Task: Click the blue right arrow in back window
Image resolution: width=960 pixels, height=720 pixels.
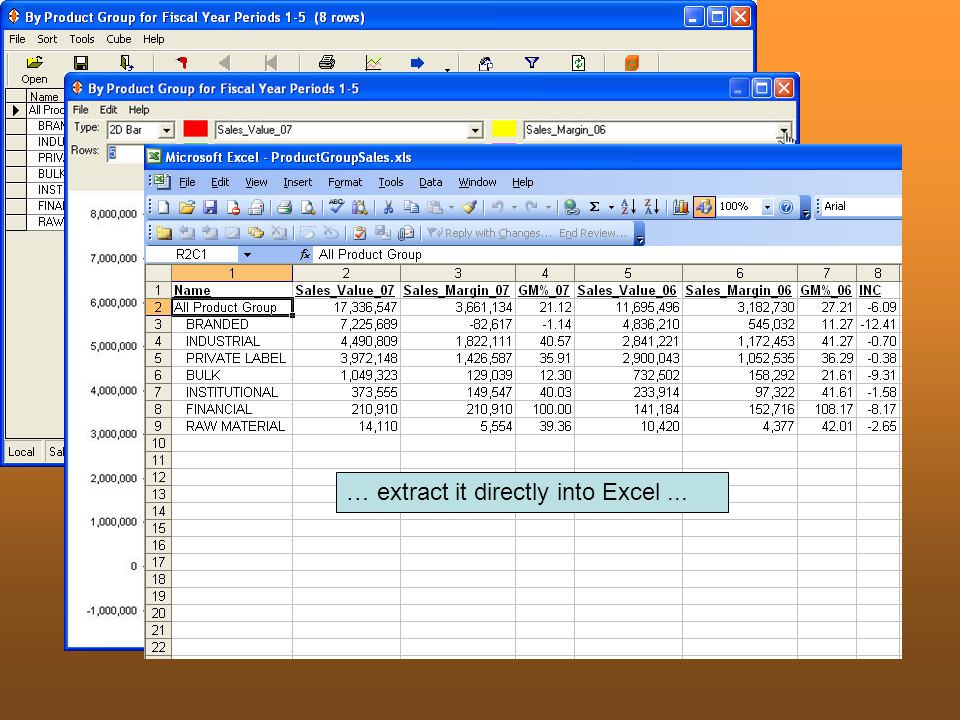Action: point(418,62)
